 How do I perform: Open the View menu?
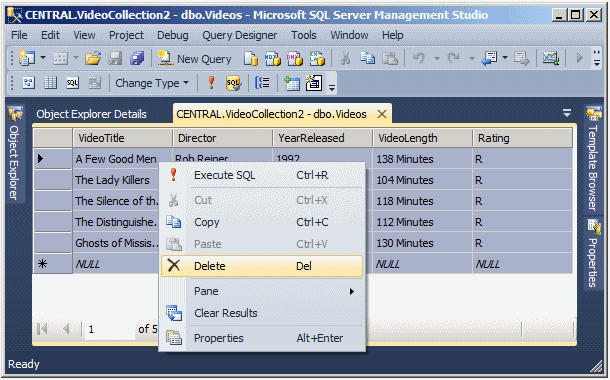point(84,35)
